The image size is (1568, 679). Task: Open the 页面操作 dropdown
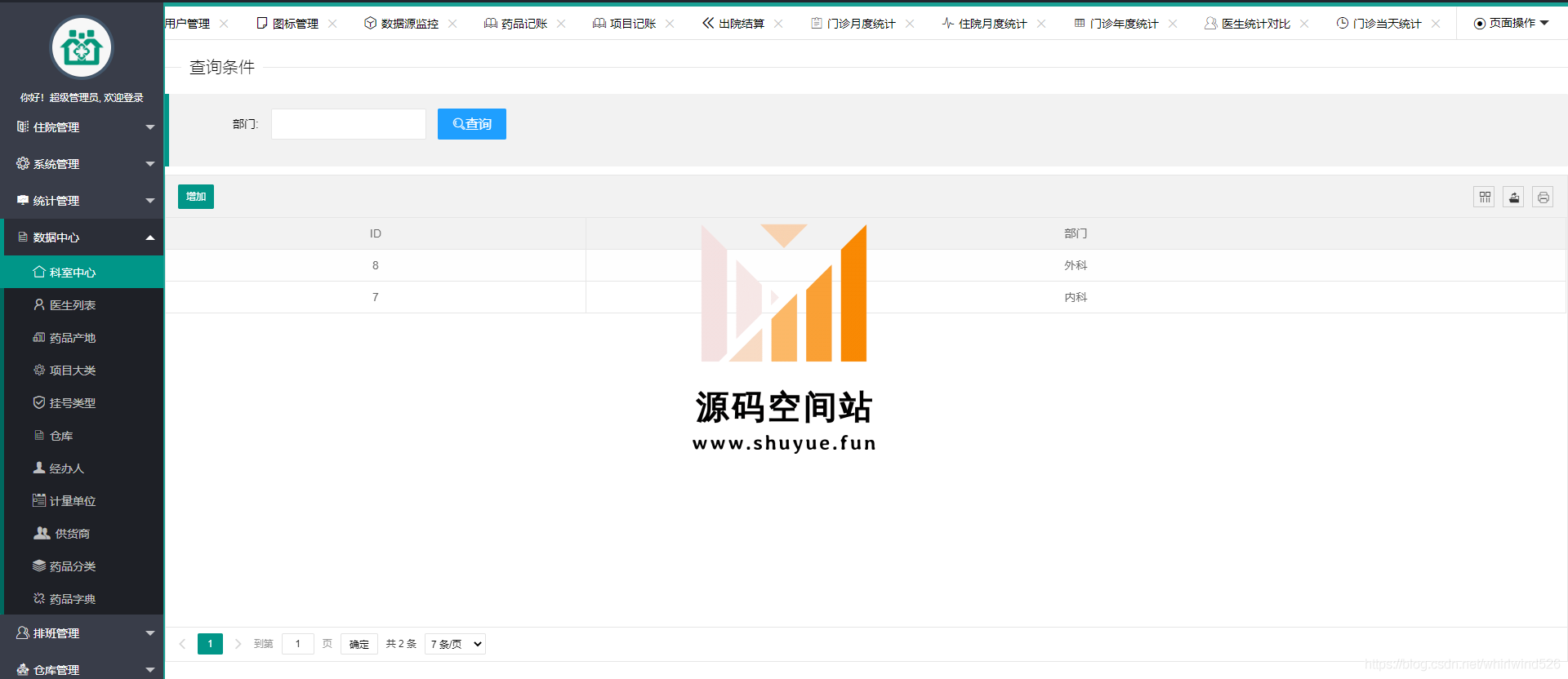[1511, 24]
